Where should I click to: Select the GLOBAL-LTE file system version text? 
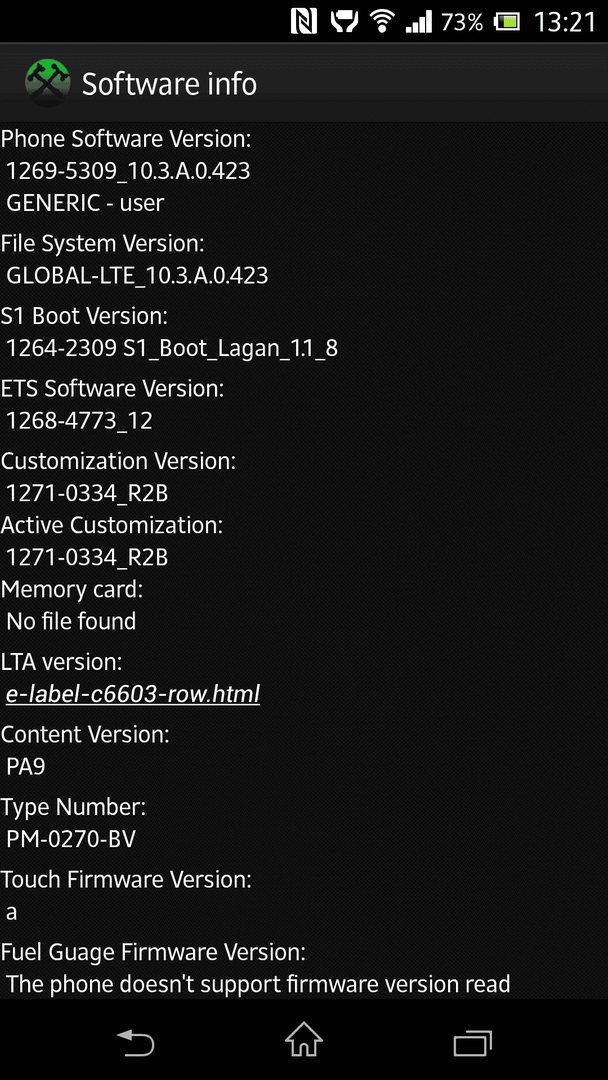pos(137,276)
